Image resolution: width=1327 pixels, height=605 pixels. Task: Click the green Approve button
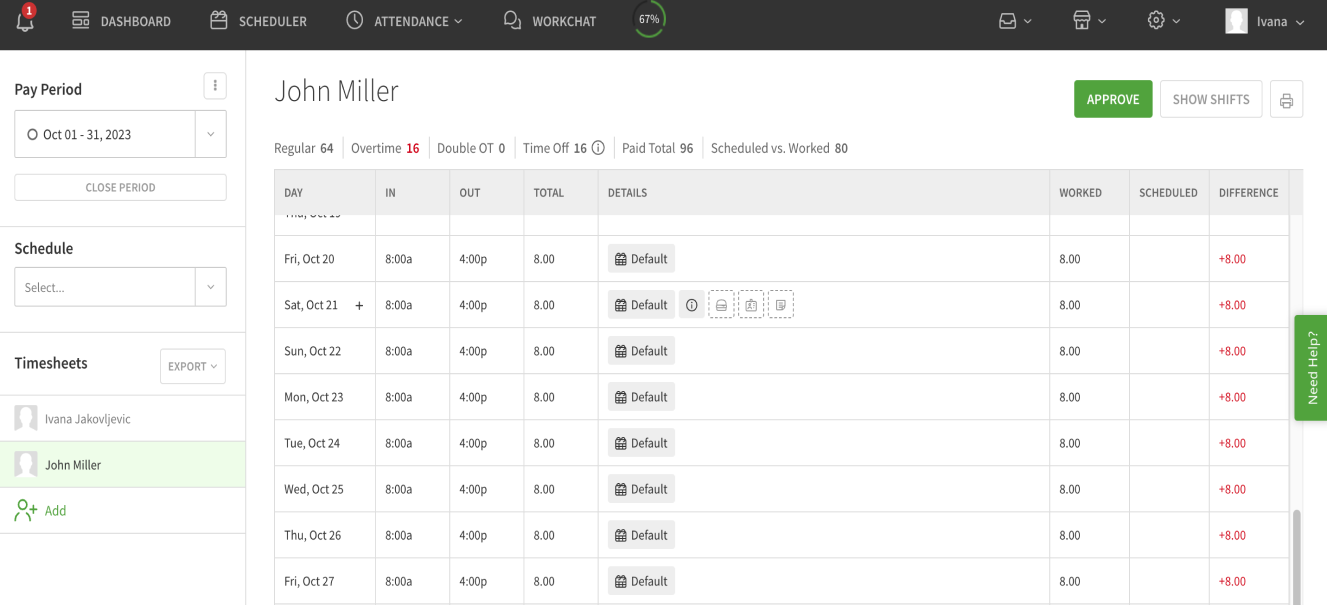tap(1112, 99)
